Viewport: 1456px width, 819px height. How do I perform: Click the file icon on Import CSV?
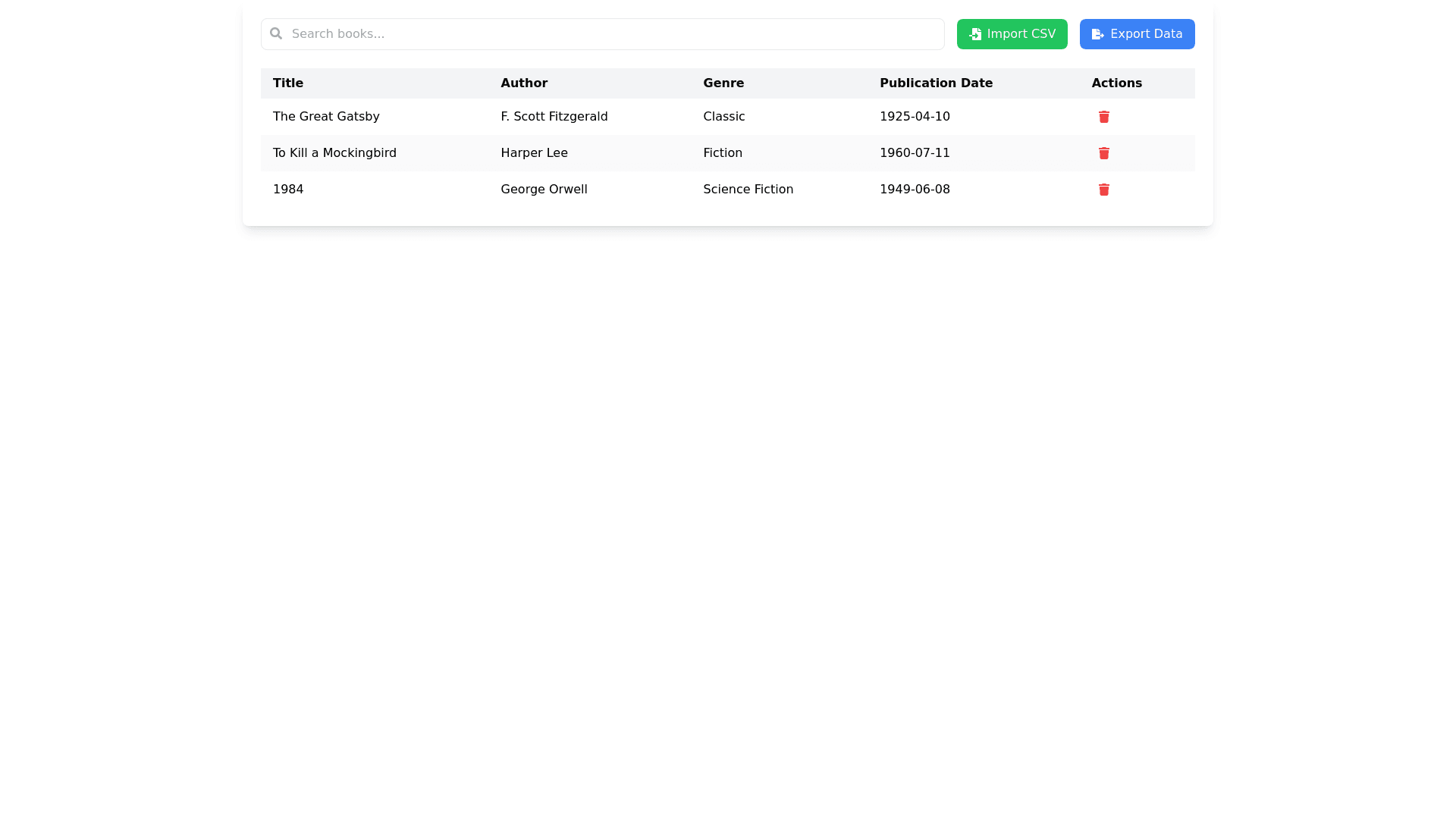click(x=975, y=34)
